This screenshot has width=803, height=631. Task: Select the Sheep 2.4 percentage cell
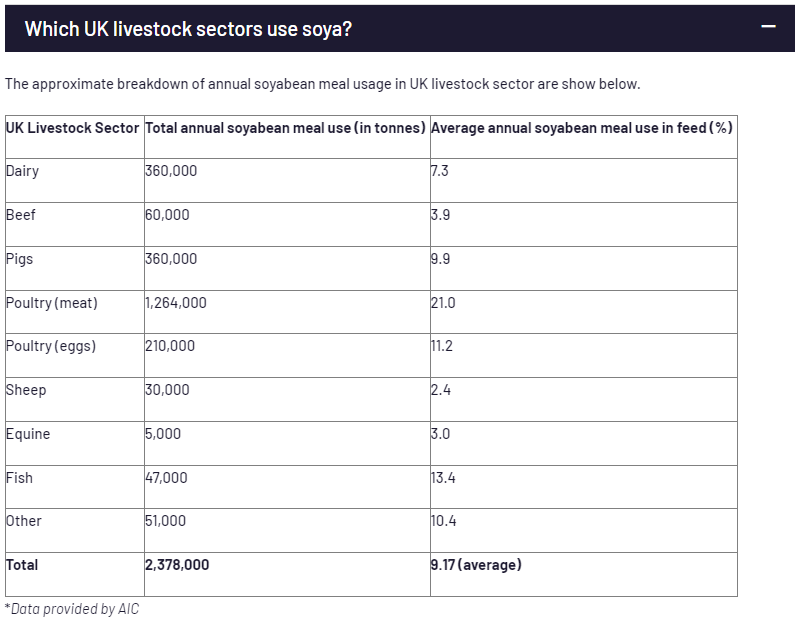pos(441,390)
